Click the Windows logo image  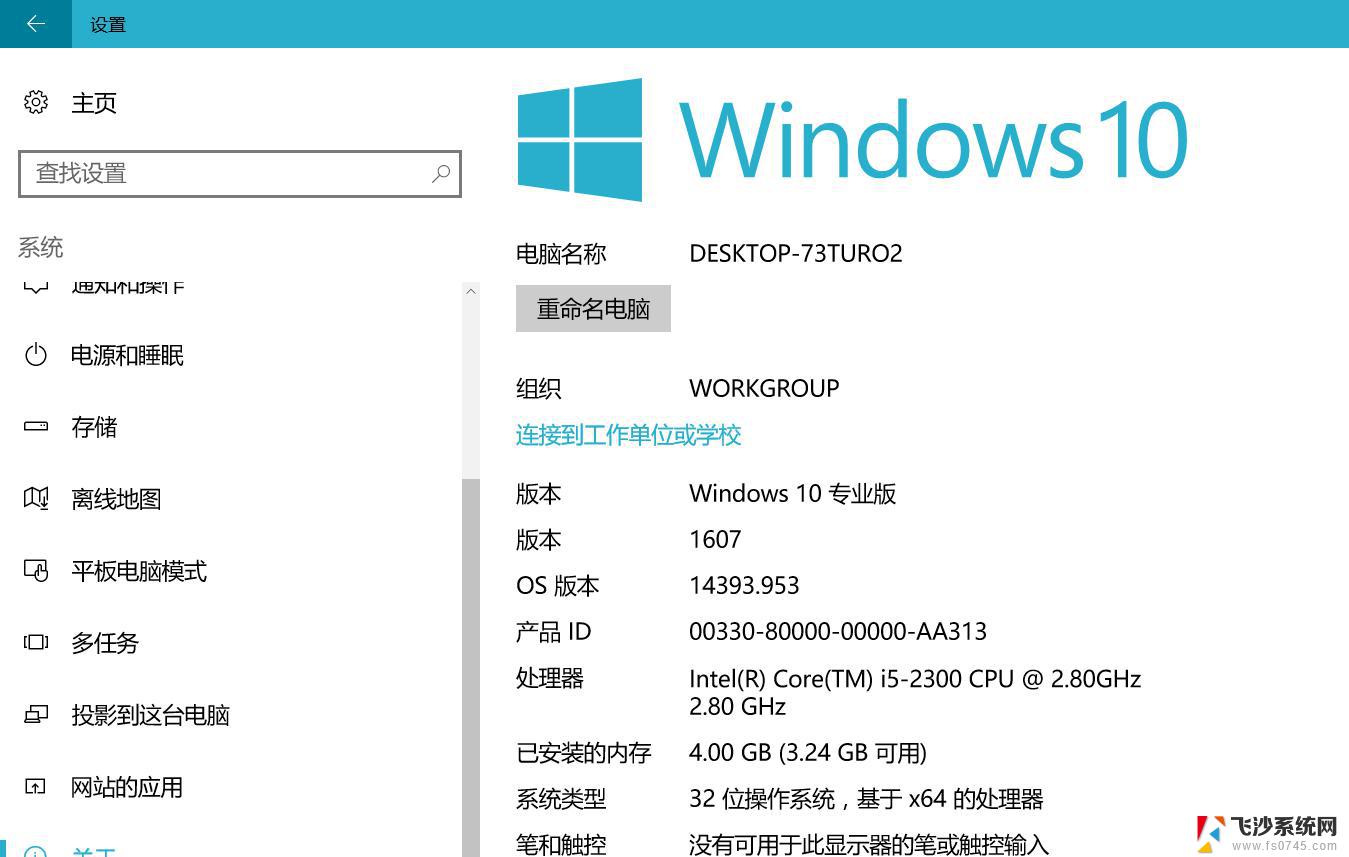coord(580,140)
